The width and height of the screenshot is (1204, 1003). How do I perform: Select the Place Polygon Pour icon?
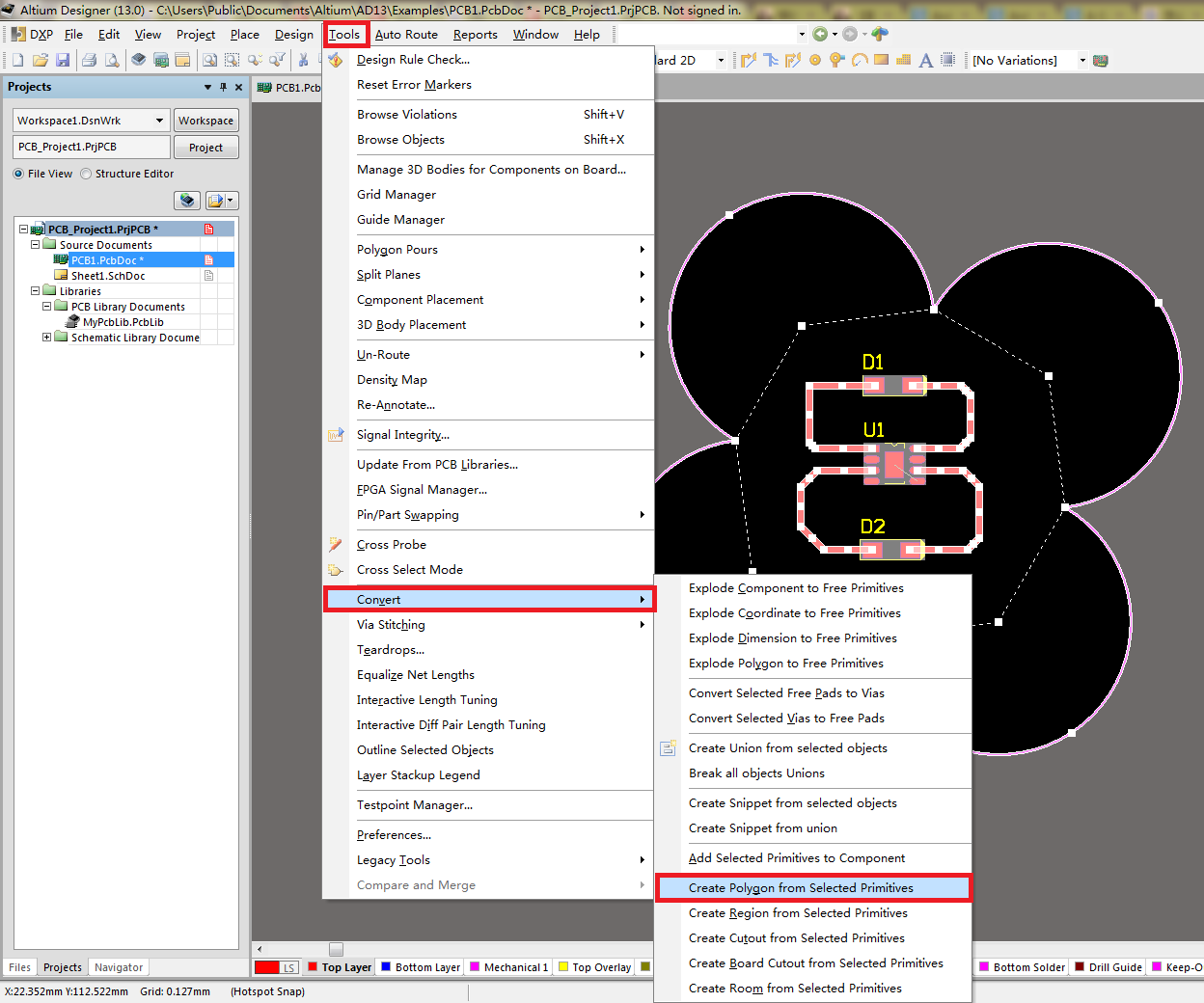[903, 60]
